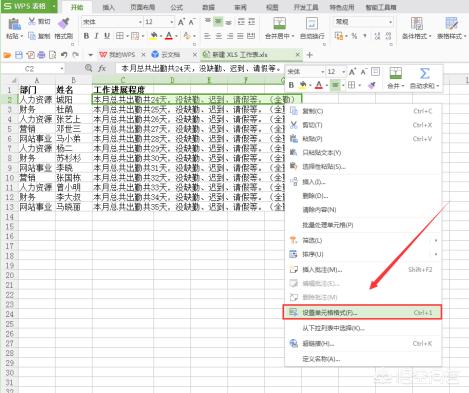The width and height of the screenshot is (469, 393).
Task: Open the ribbon font size dropdown
Action: (172, 22)
